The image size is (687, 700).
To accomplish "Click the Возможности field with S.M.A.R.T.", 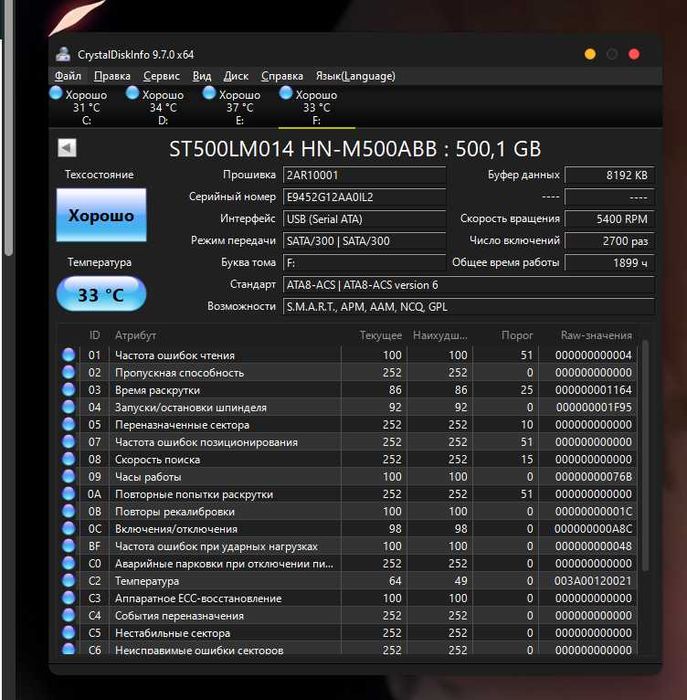I will pyautogui.click(x=469, y=307).
